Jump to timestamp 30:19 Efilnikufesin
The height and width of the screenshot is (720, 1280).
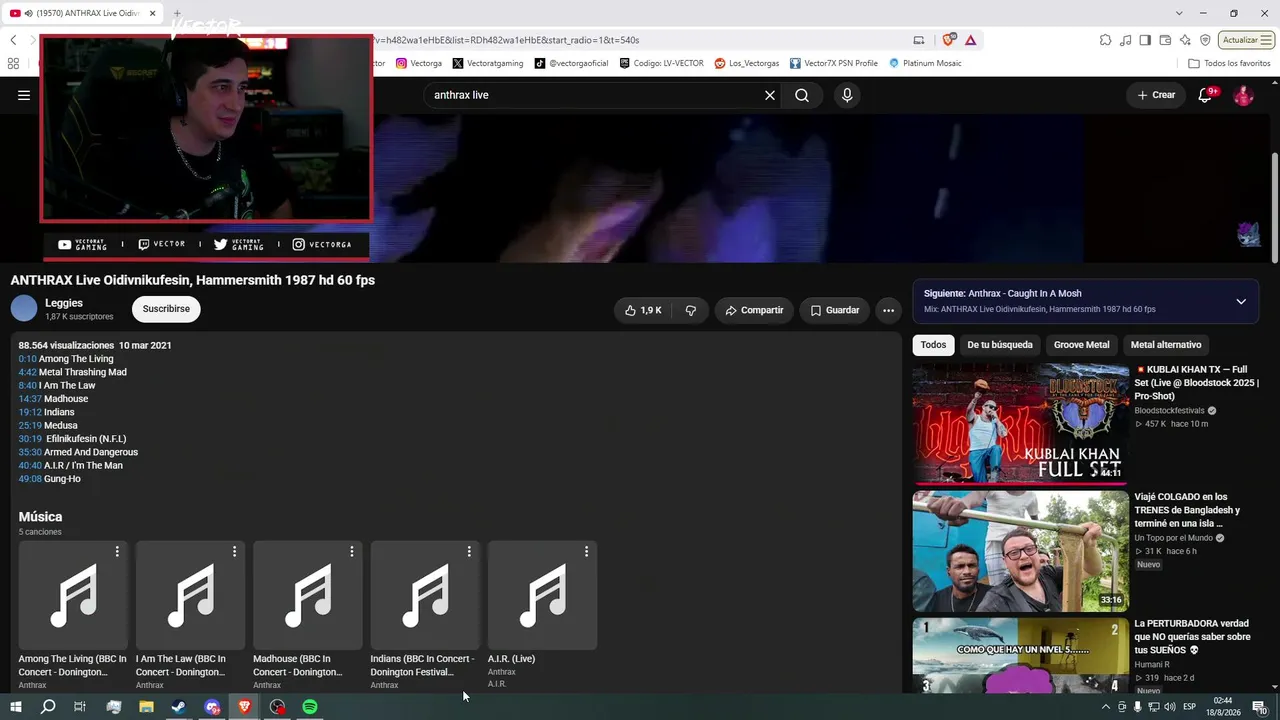click(30, 439)
